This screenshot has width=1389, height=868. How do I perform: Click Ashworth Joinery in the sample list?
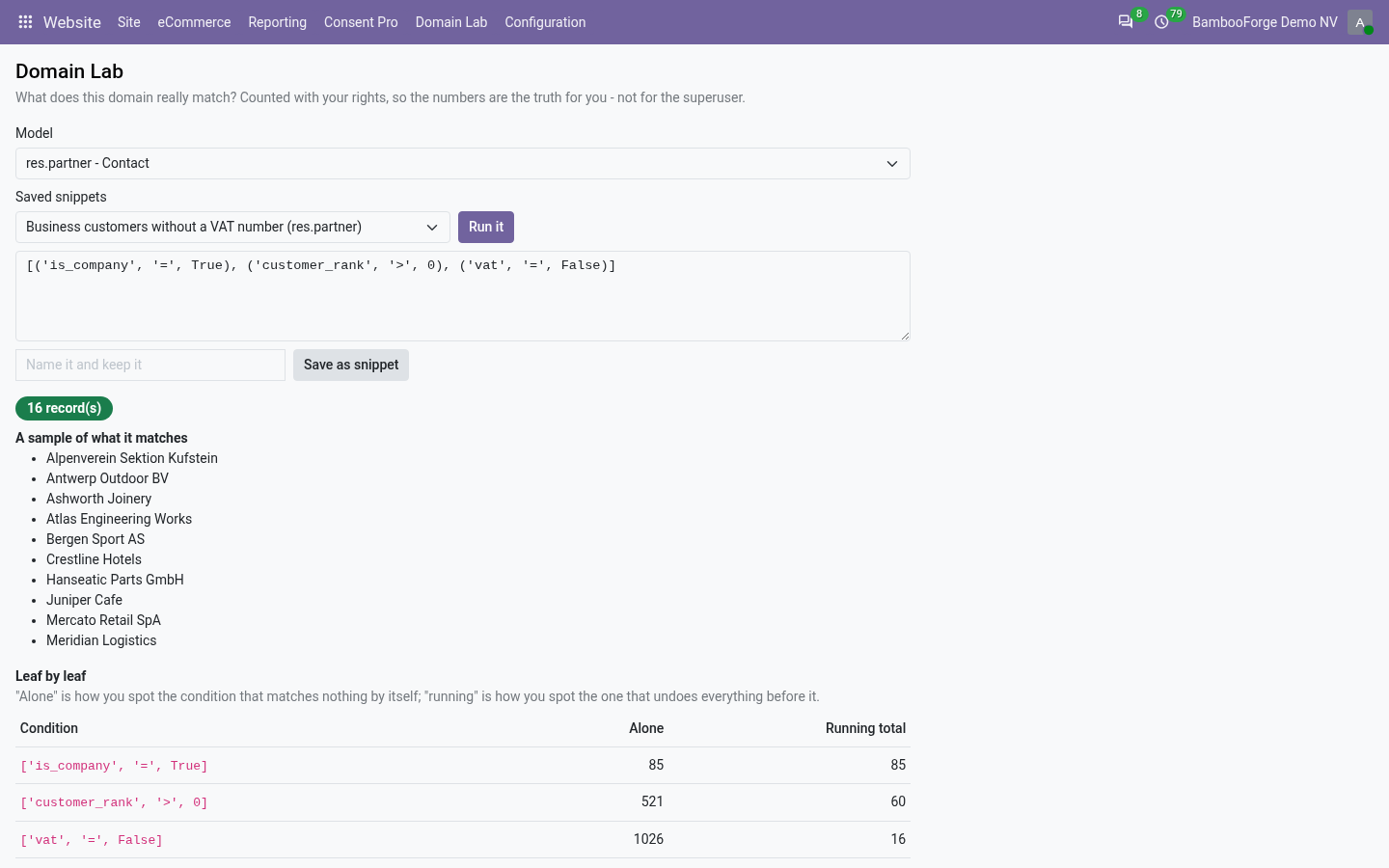pyautogui.click(x=98, y=499)
